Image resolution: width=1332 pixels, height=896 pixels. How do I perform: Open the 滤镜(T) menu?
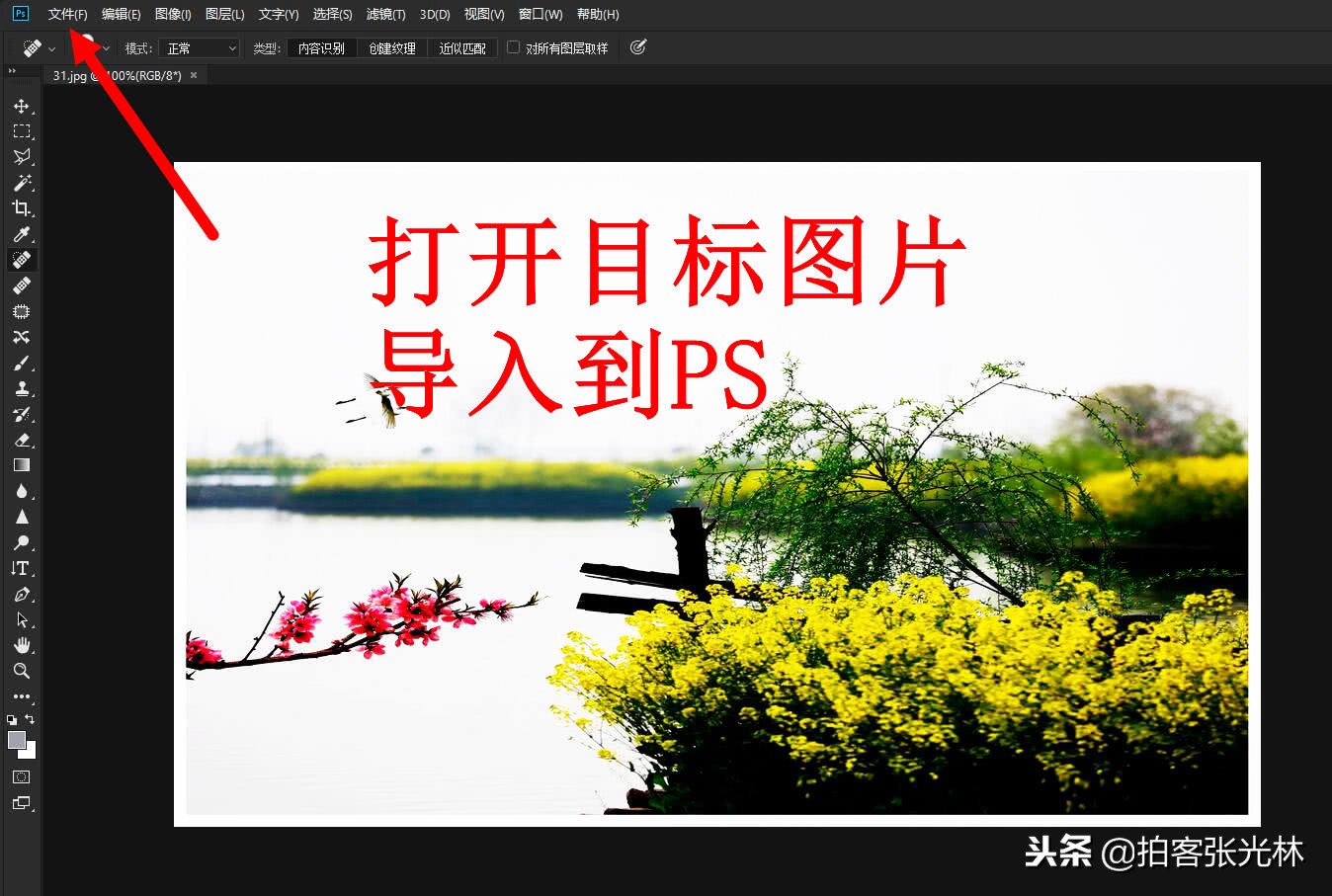click(385, 14)
